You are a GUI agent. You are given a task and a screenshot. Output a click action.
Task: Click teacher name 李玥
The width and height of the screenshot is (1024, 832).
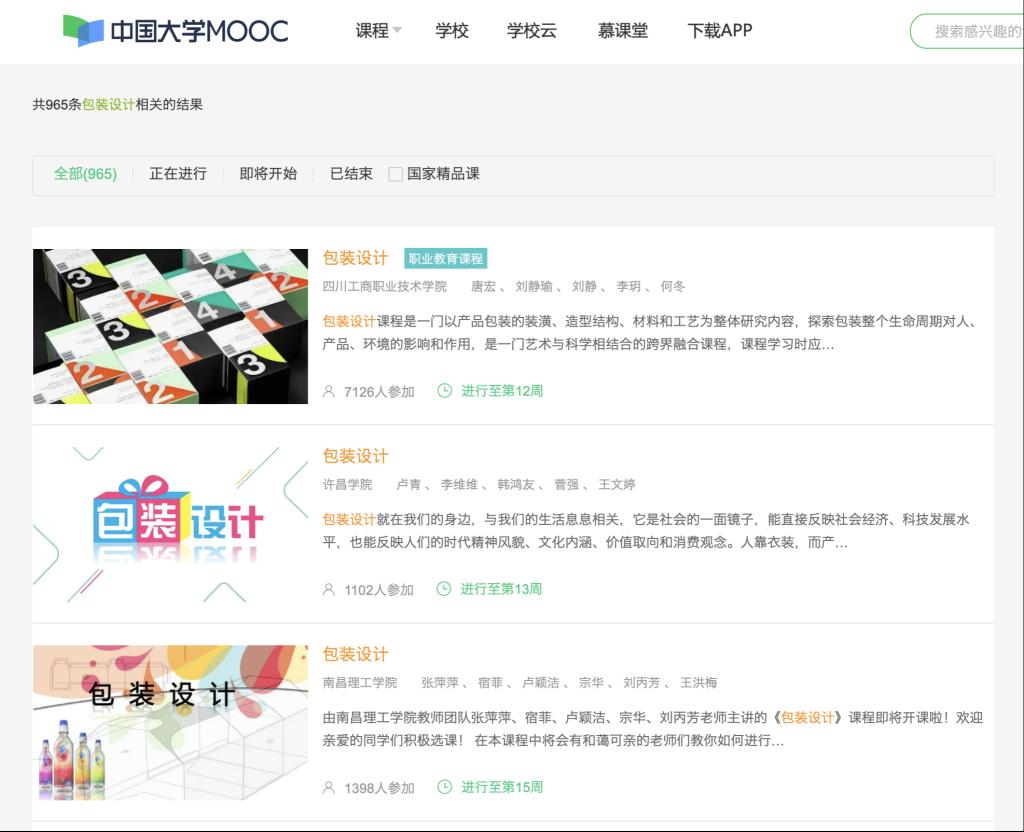628,286
